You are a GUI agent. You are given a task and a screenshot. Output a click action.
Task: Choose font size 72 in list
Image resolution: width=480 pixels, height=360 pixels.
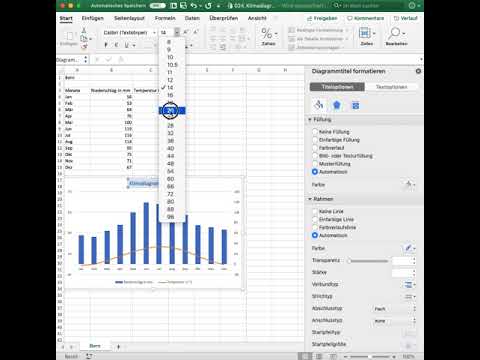[x=171, y=194]
